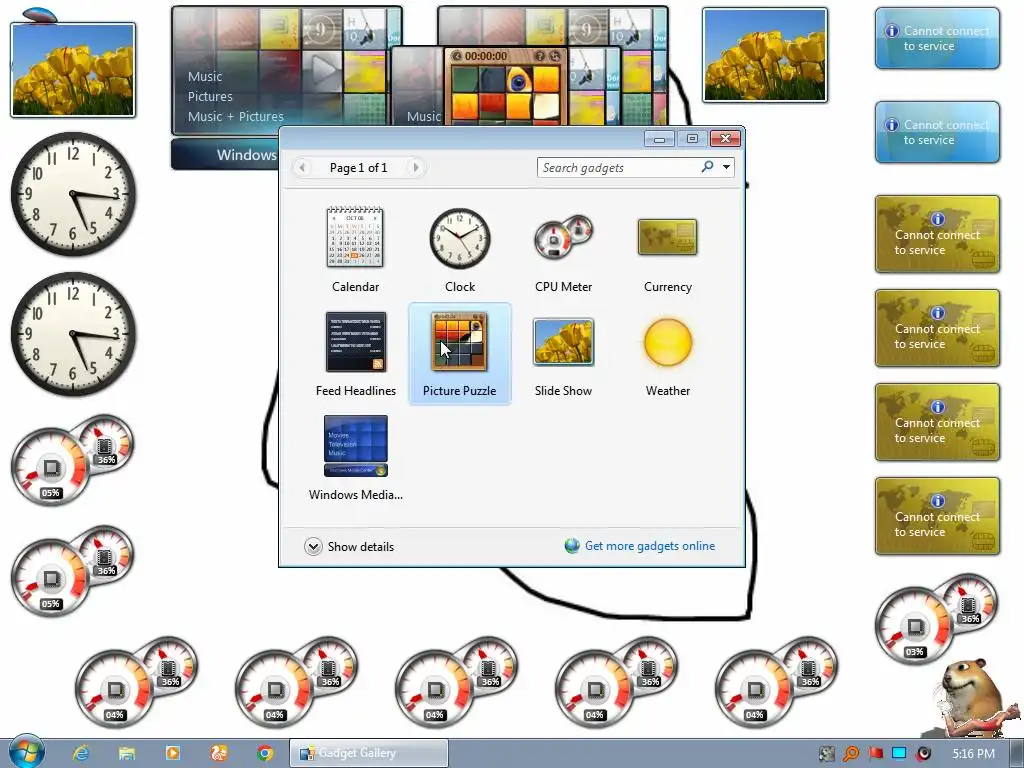Open the speaker audio icon in the system tray

(x=923, y=754)
